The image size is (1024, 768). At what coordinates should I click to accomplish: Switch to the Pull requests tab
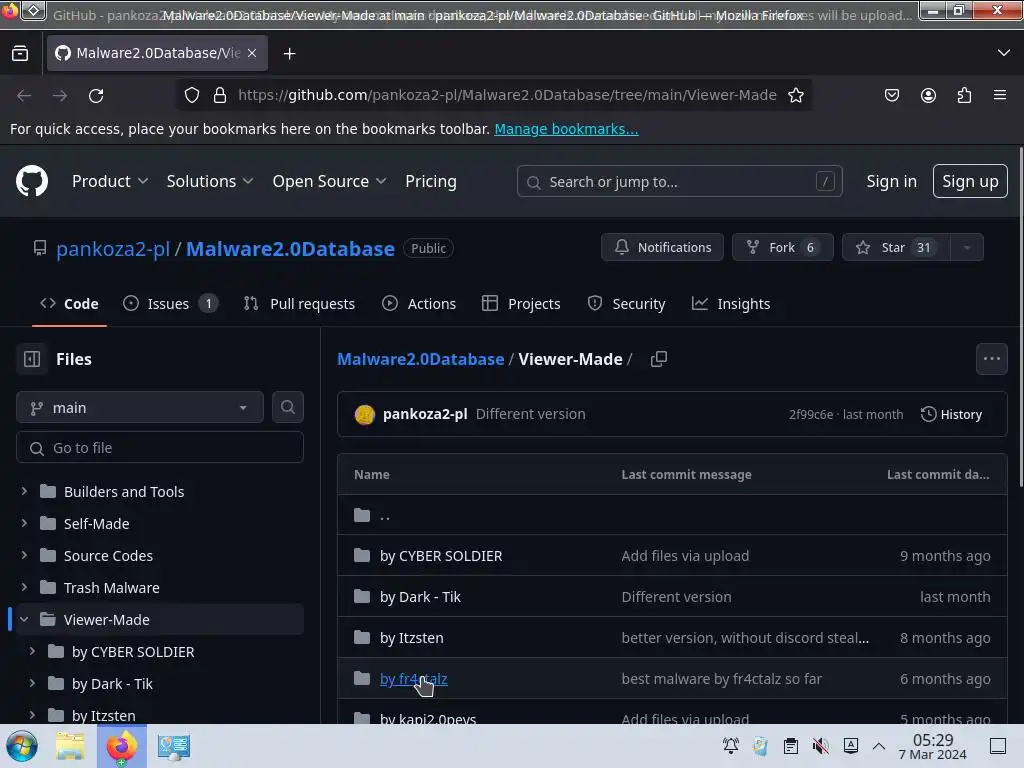(x=299, y=304)
